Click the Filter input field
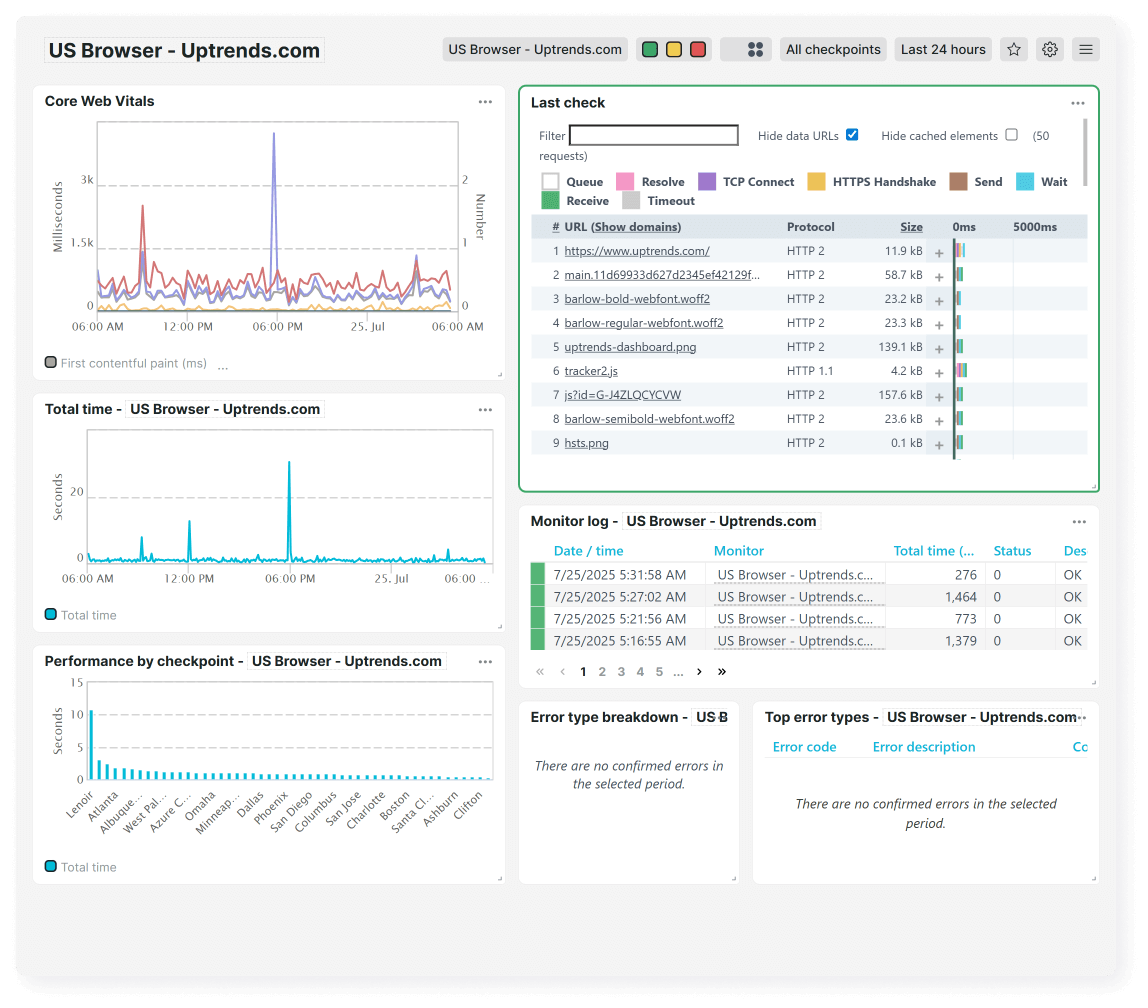The image size is (1148, 1008). coord(654,135)
